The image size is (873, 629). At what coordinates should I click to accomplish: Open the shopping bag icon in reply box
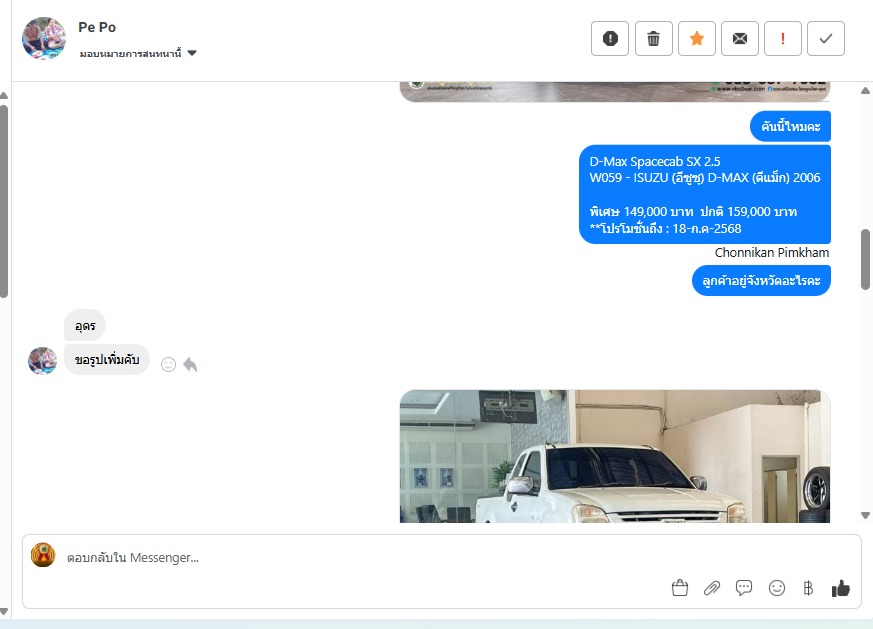click(680, 588)
